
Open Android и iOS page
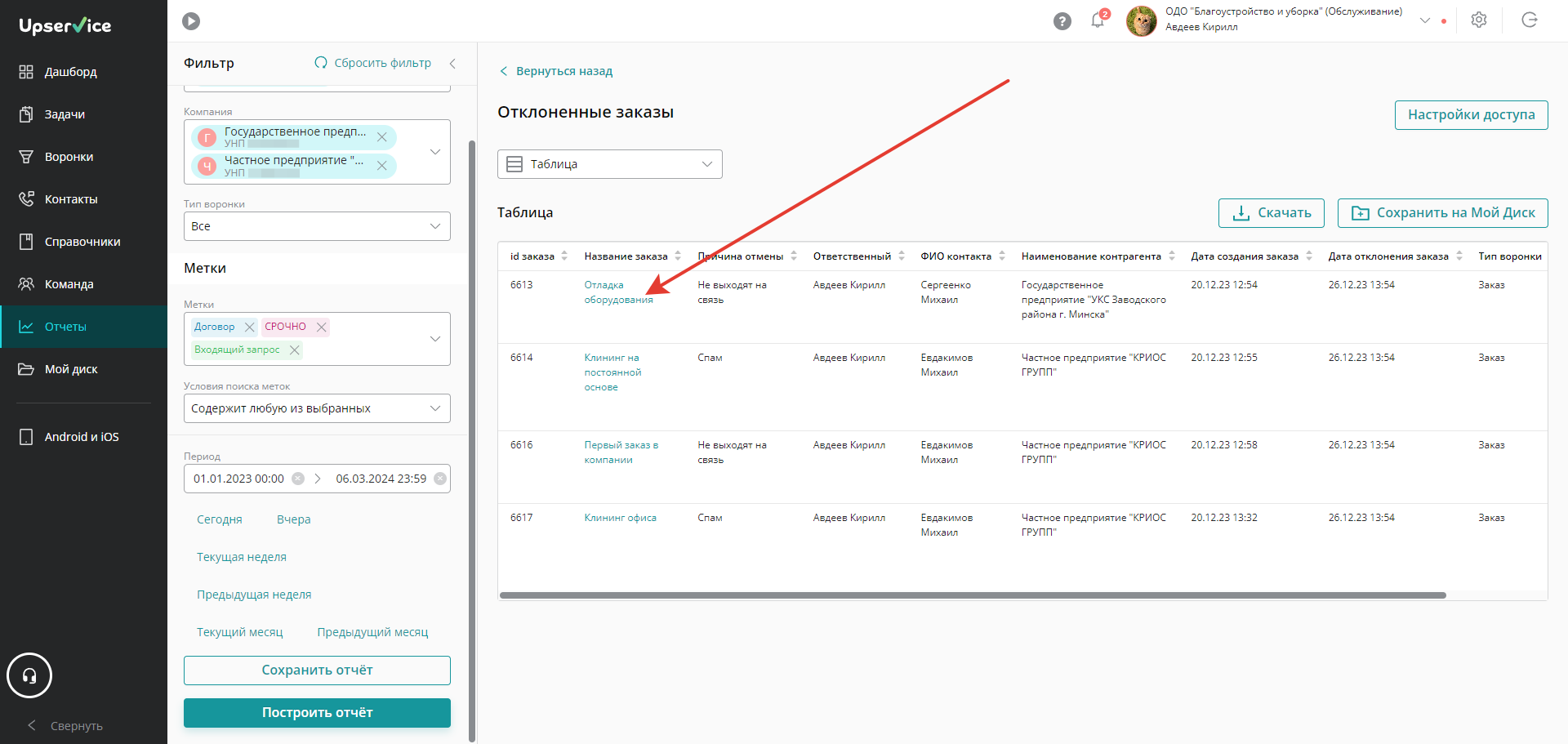tap(83, 437)
